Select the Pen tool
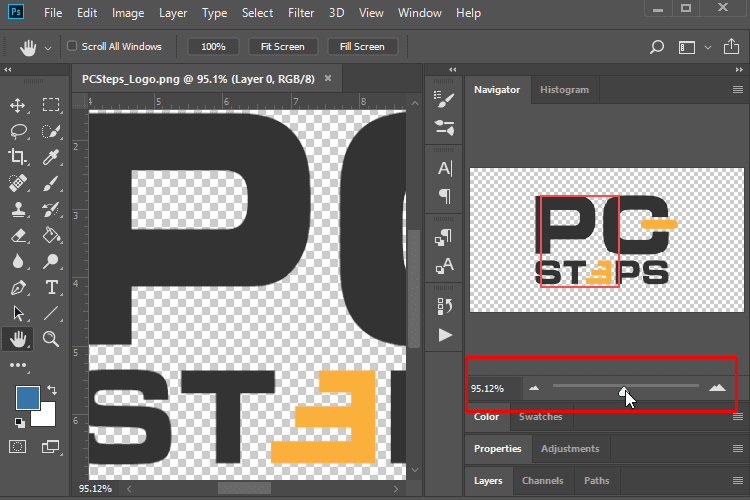Viewport: 750px width, 500px height. [x=18, y=288]
